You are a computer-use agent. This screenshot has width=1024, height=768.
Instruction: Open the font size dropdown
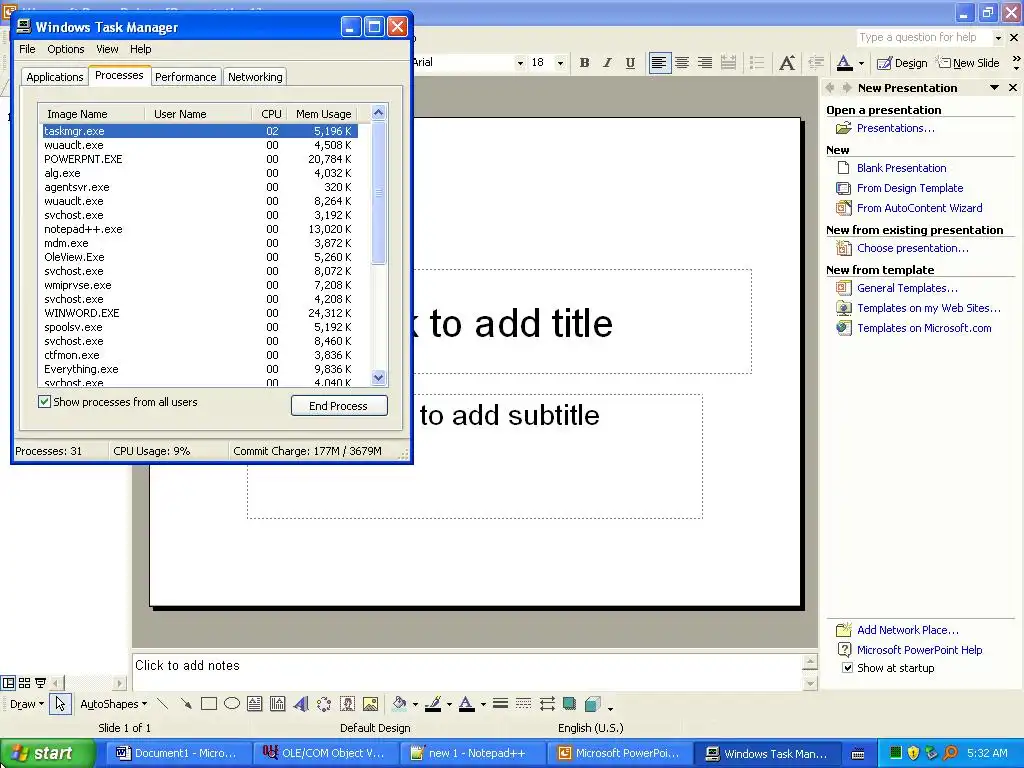560,63
